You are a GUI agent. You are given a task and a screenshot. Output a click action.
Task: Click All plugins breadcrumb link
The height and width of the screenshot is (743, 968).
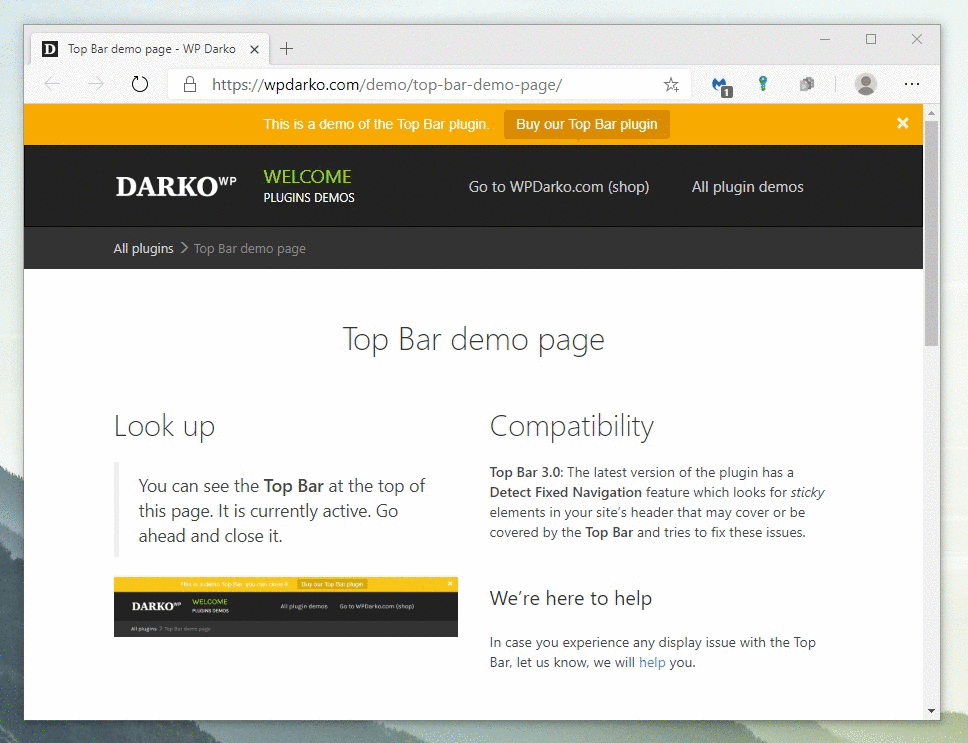click(x=143, y=248)
